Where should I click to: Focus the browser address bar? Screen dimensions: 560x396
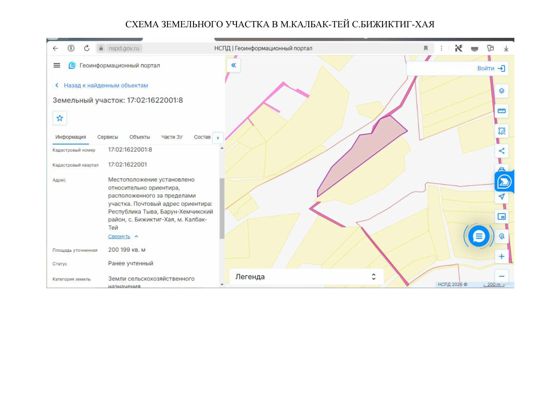point(264,48)
